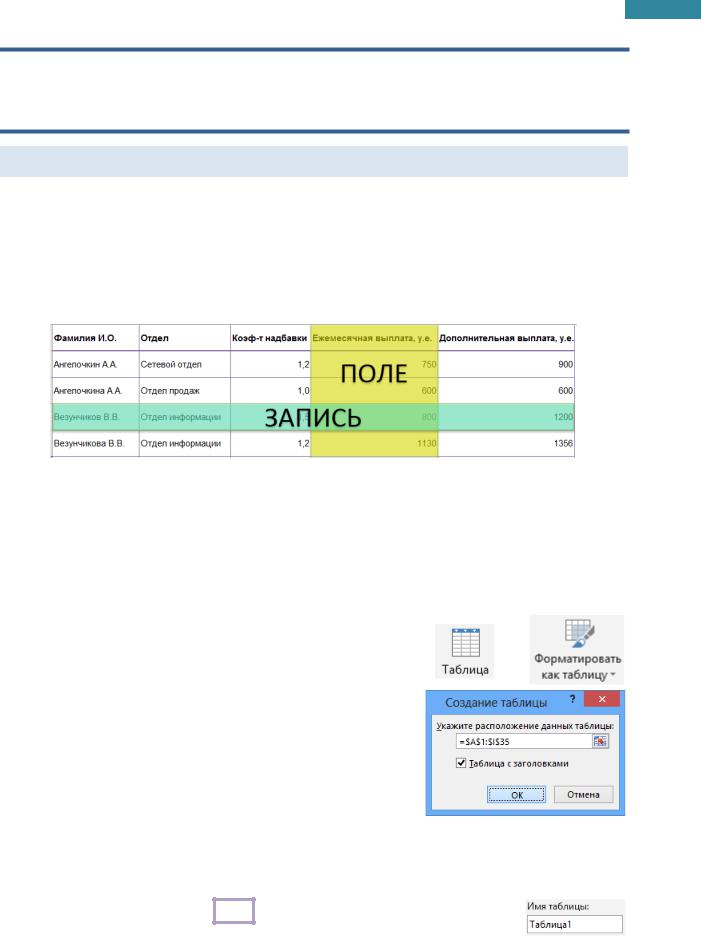Screen dimensions: 701x936
Task: Click the Сетевой отдел cell
Action: click(185, 364)
